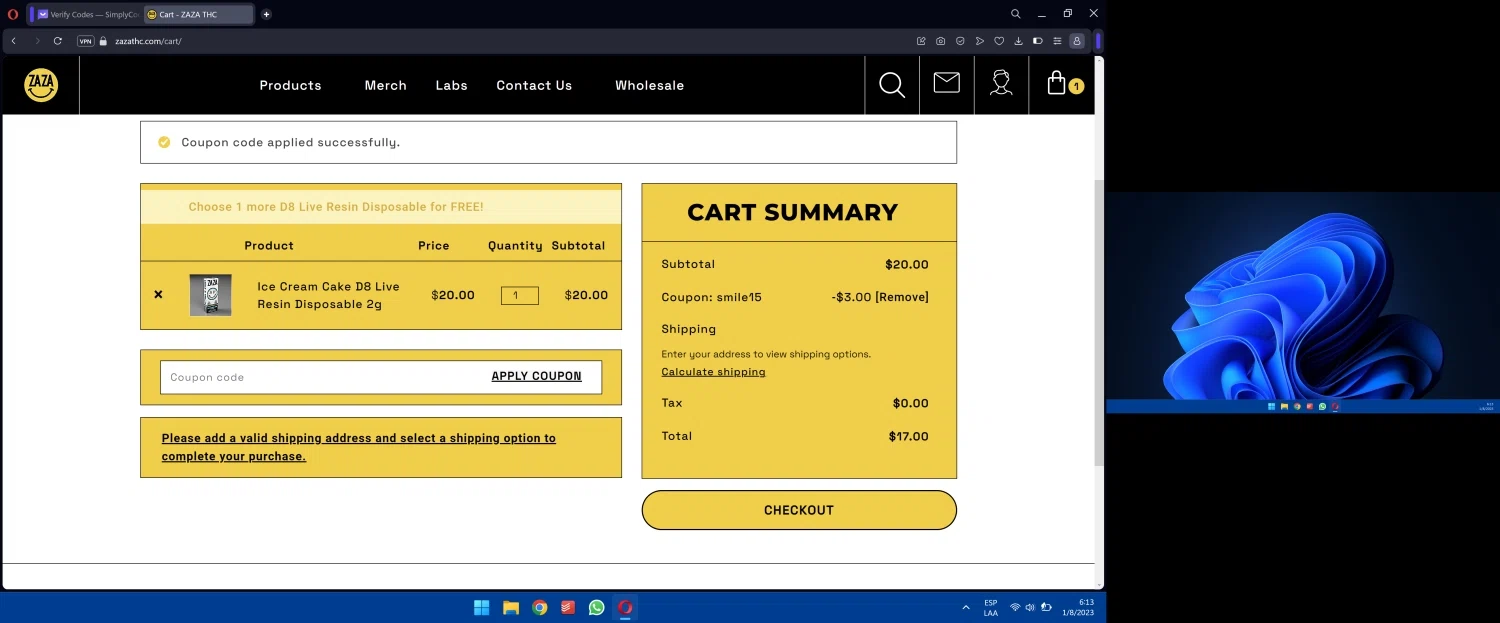Open the browser tab search magnifier
Image resolution: width=1500 pixels, height=623 pixels.
click(1015, 14)
